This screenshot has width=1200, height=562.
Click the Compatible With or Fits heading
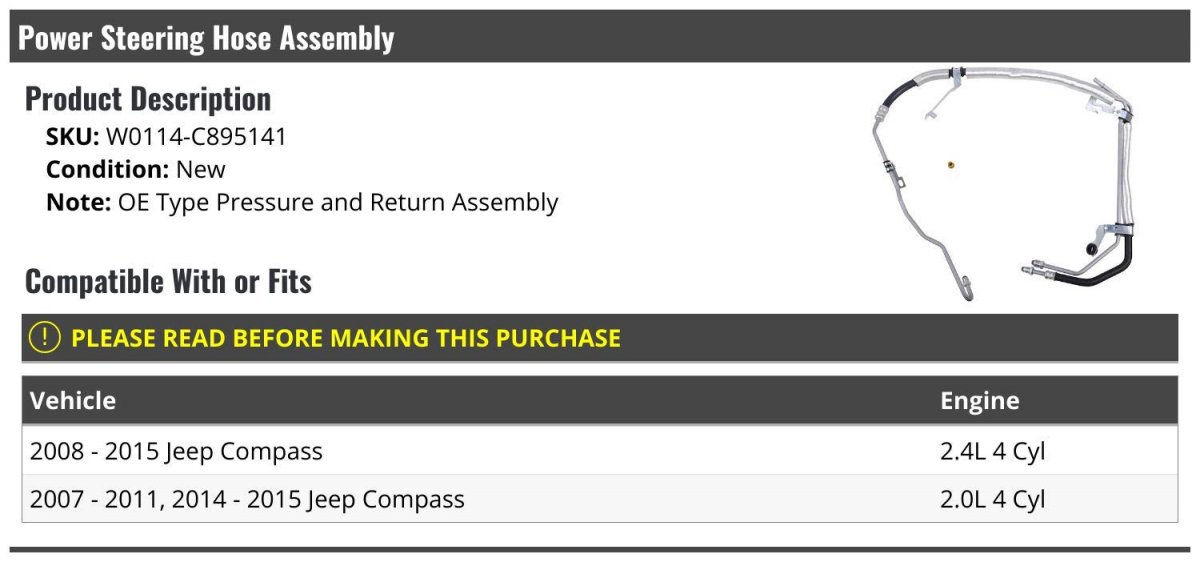tap(168, 282)
